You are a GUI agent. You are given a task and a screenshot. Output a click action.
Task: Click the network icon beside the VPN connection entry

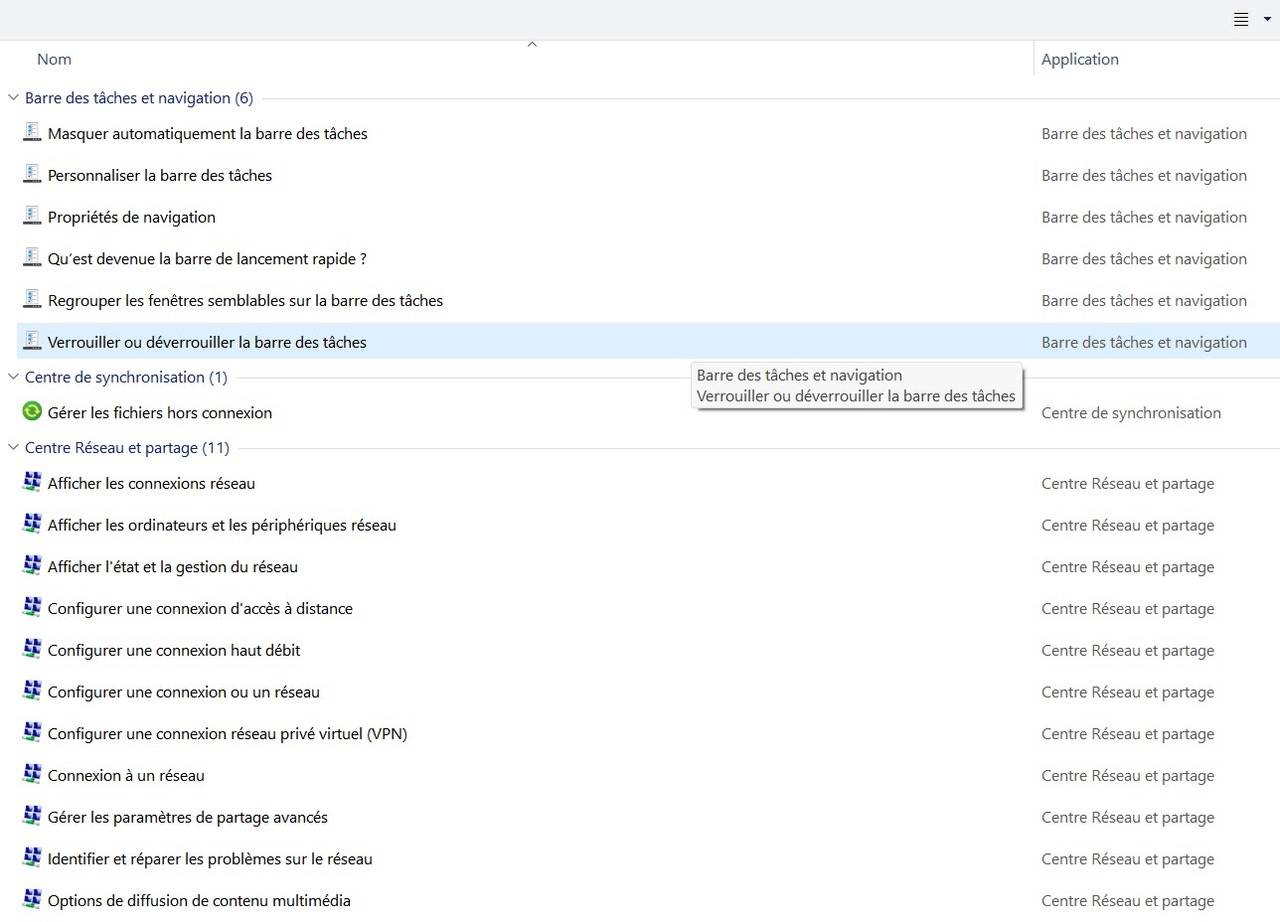(31, 732)
